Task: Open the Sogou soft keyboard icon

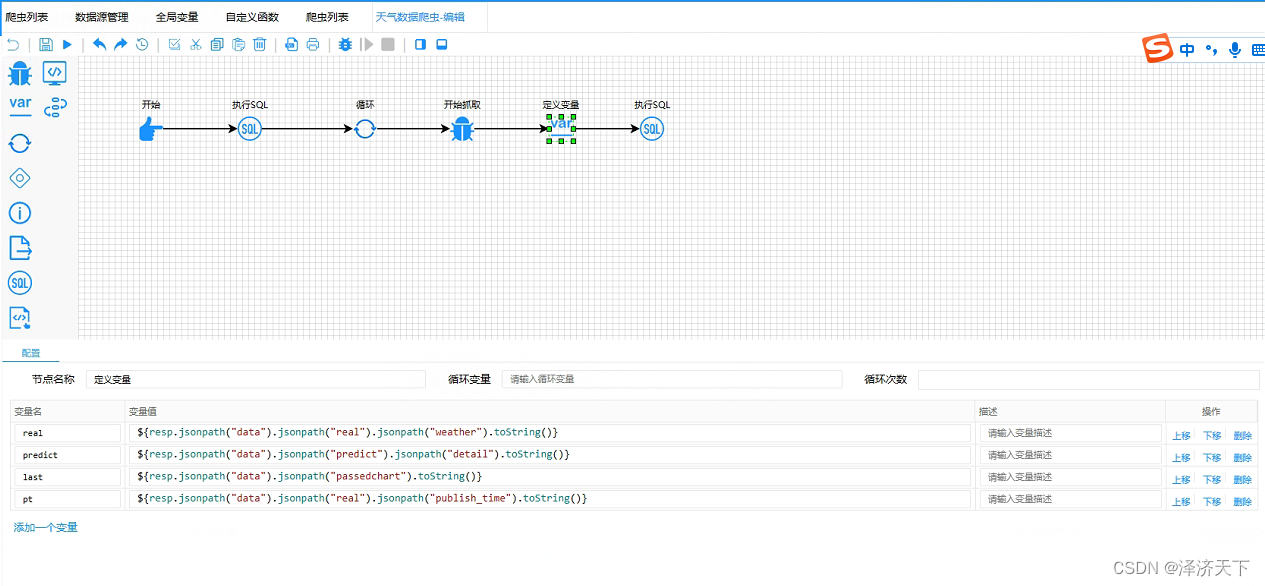Action: coord(1258,50)
